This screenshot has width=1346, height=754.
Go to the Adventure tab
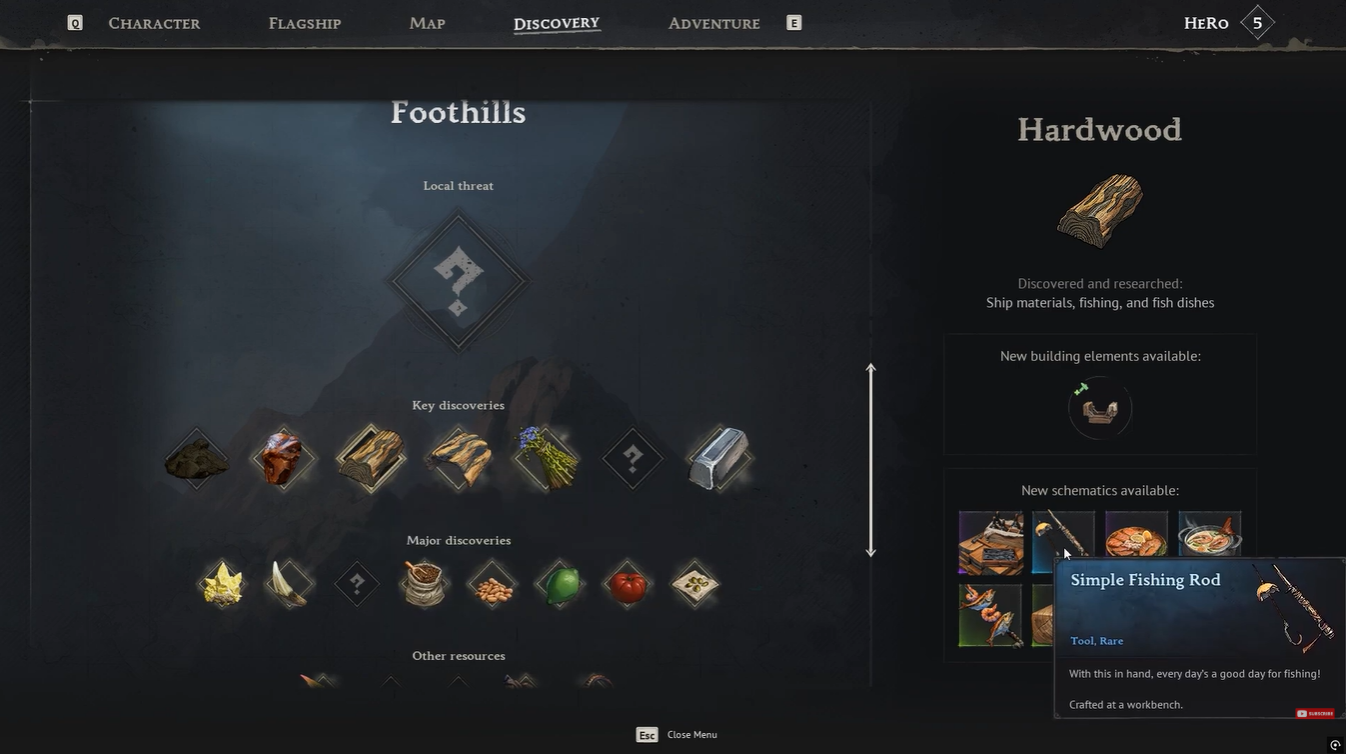(x=714, y=23)
